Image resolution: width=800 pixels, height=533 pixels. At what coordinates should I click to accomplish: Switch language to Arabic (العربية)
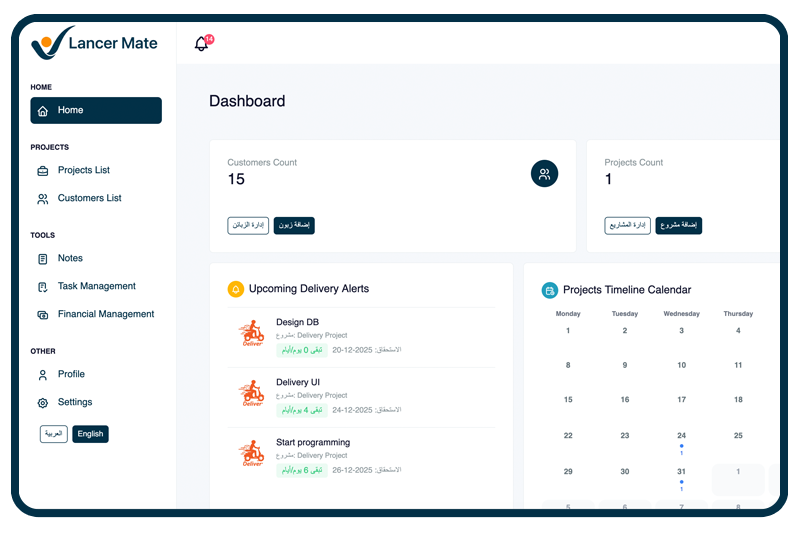[x=54, y=434]
